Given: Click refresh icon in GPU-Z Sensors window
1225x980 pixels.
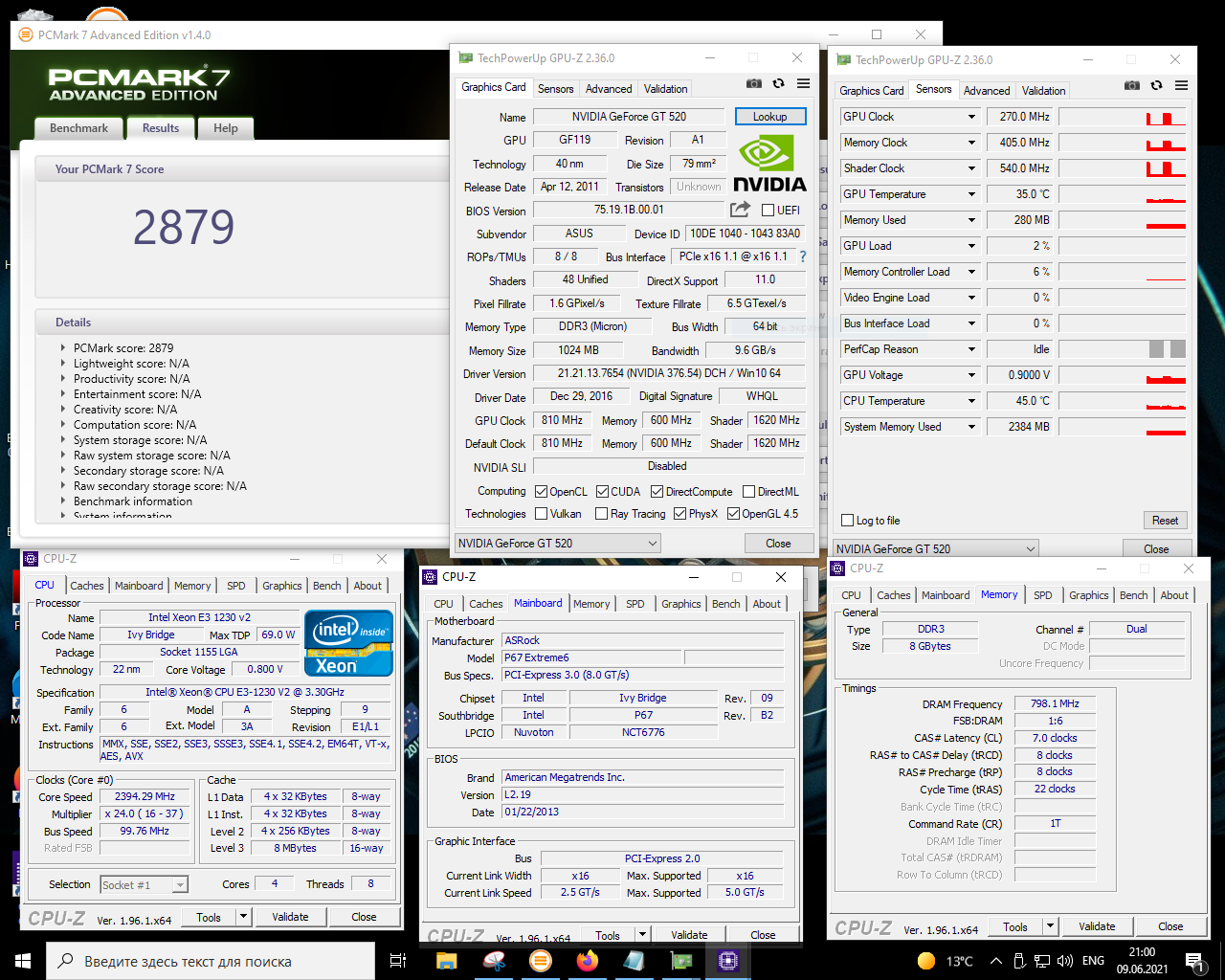Looking at the screenshot, I should click(x=1156, y=85).
